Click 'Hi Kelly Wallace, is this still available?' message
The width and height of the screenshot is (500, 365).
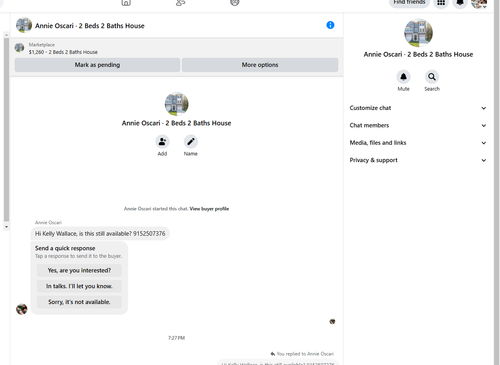[x=100, y=233]
